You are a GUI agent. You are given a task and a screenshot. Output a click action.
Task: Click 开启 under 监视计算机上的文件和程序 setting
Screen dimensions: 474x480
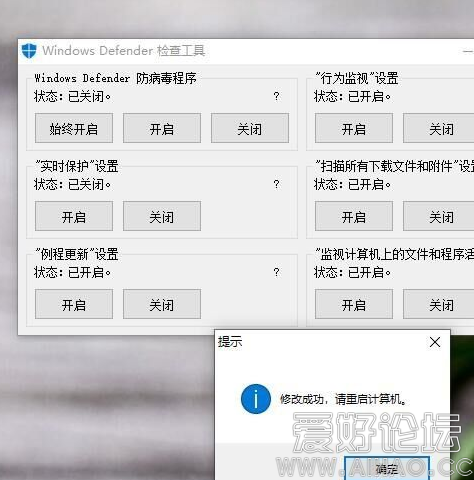click(354, 304)
